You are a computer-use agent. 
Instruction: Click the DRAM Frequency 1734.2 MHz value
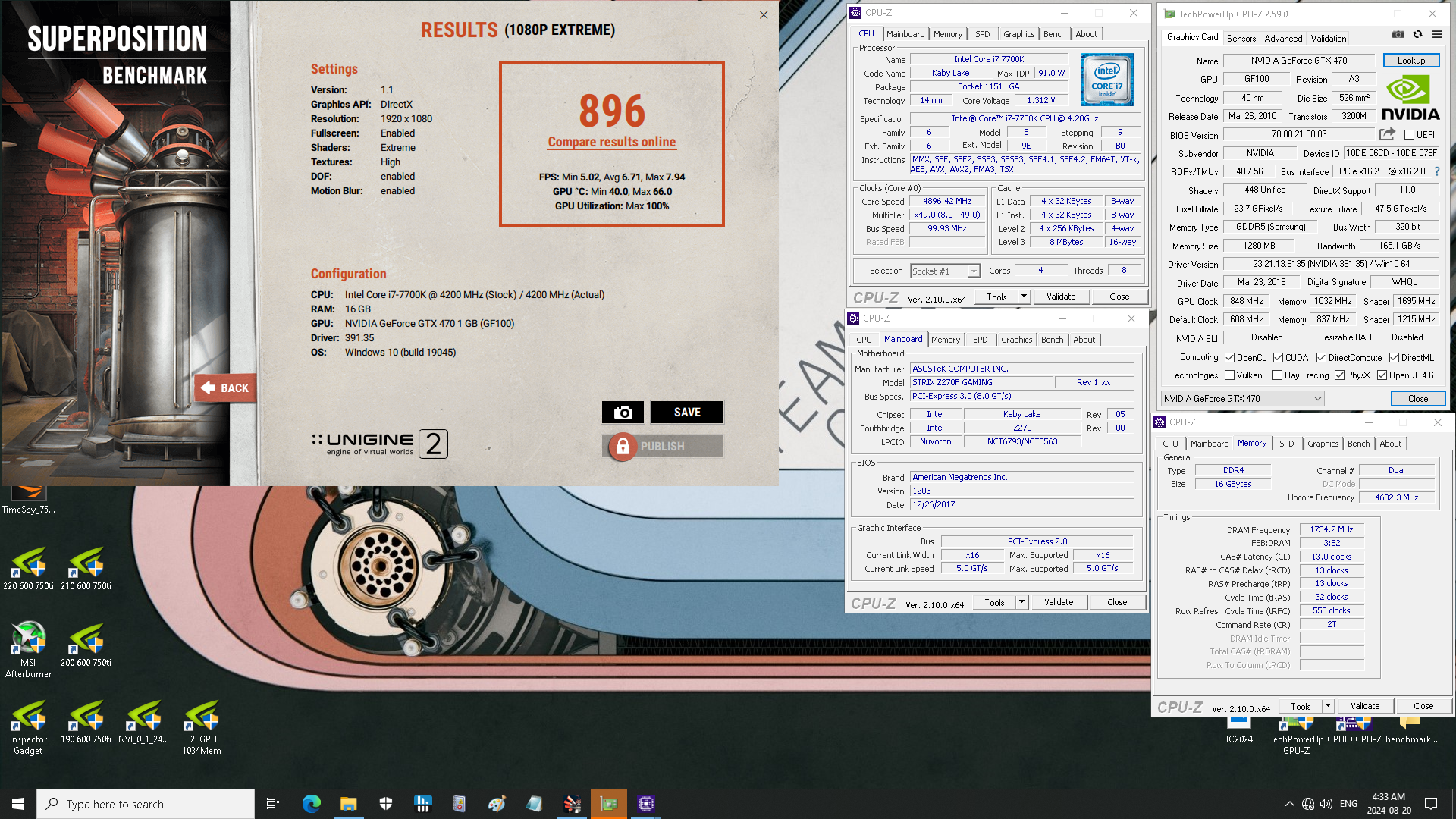click(1331, 529)
